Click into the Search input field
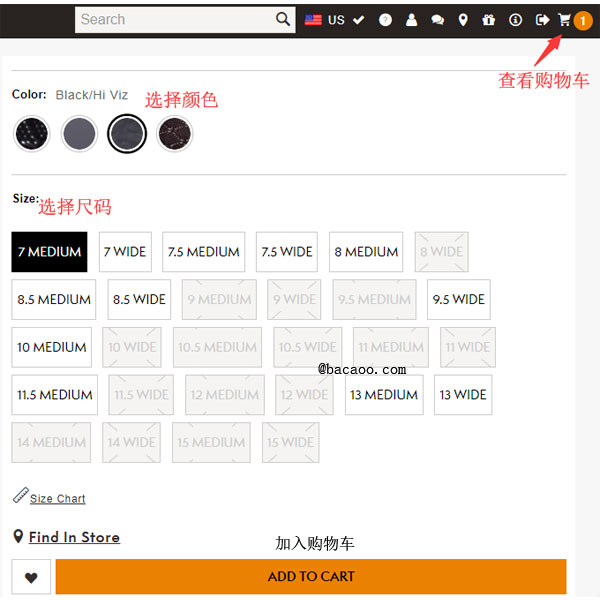The image size is (600, 600). 175,20
